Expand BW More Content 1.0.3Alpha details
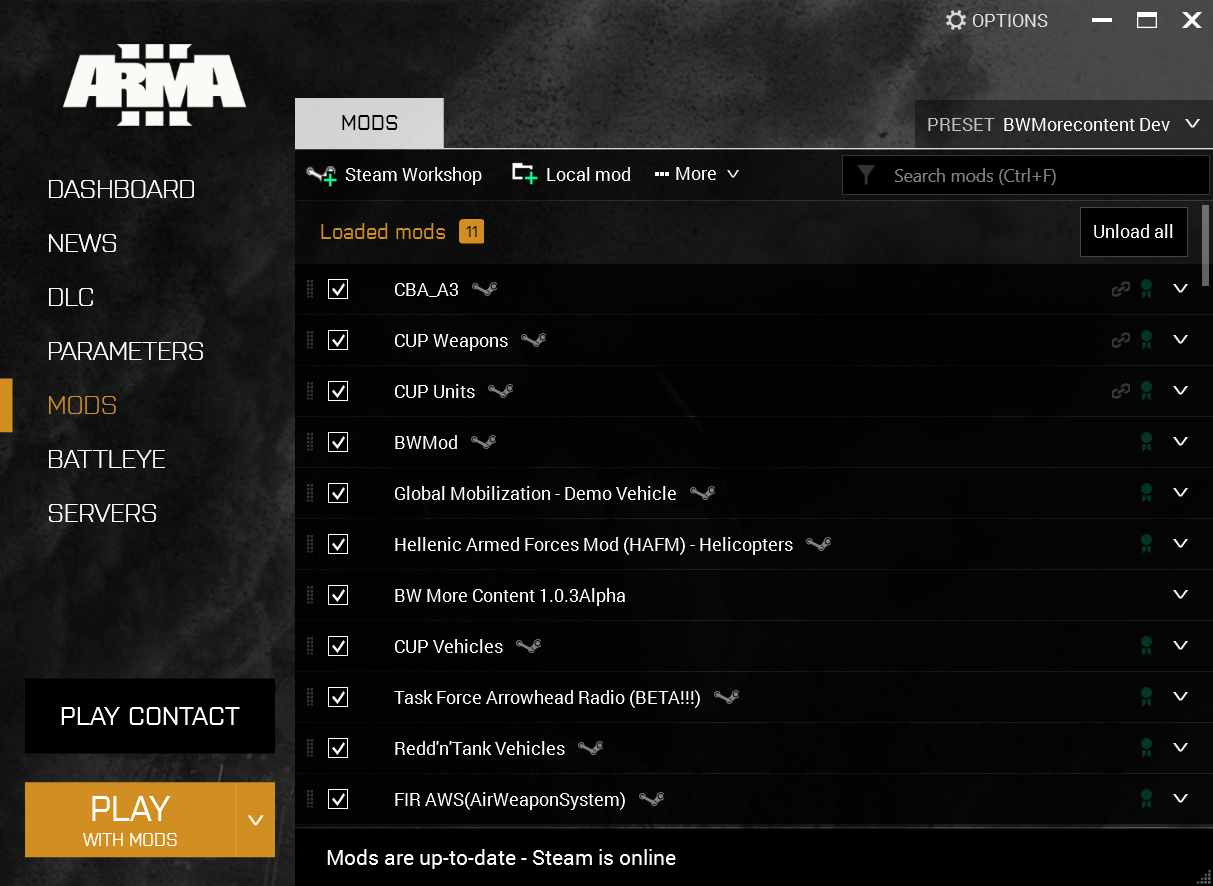This screenshot has height=886, width=1213. pos(1180,594)
